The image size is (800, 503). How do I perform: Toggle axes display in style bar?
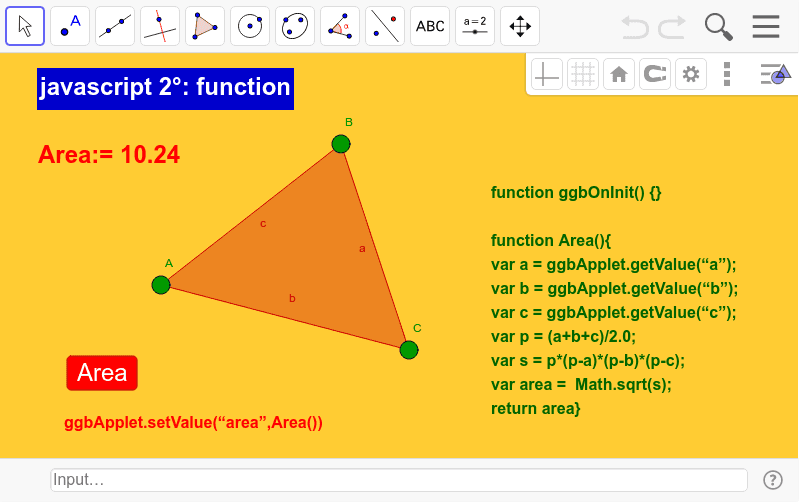pos(546,74)
